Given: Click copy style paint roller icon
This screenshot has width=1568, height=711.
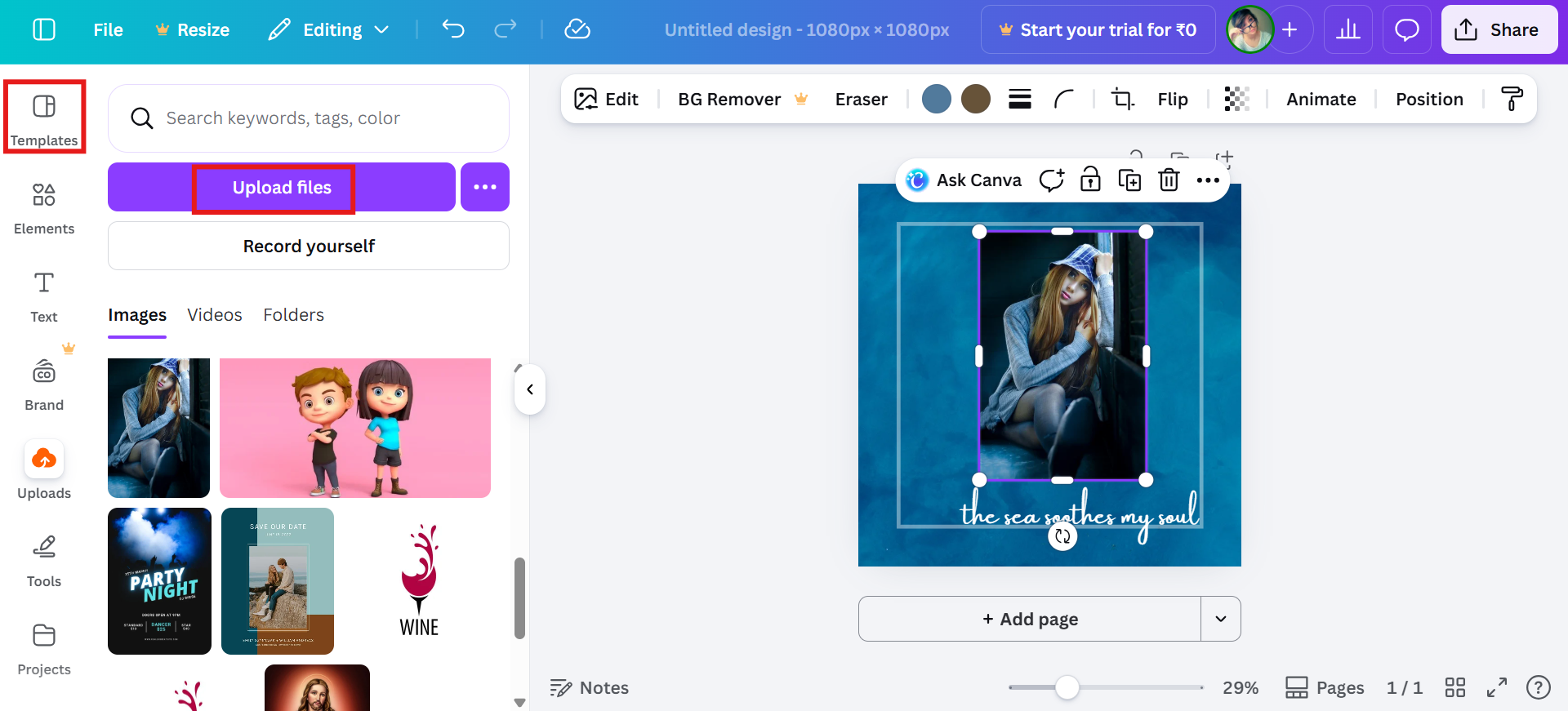Looking at the screenshot, I should [x=1512, y=100].
